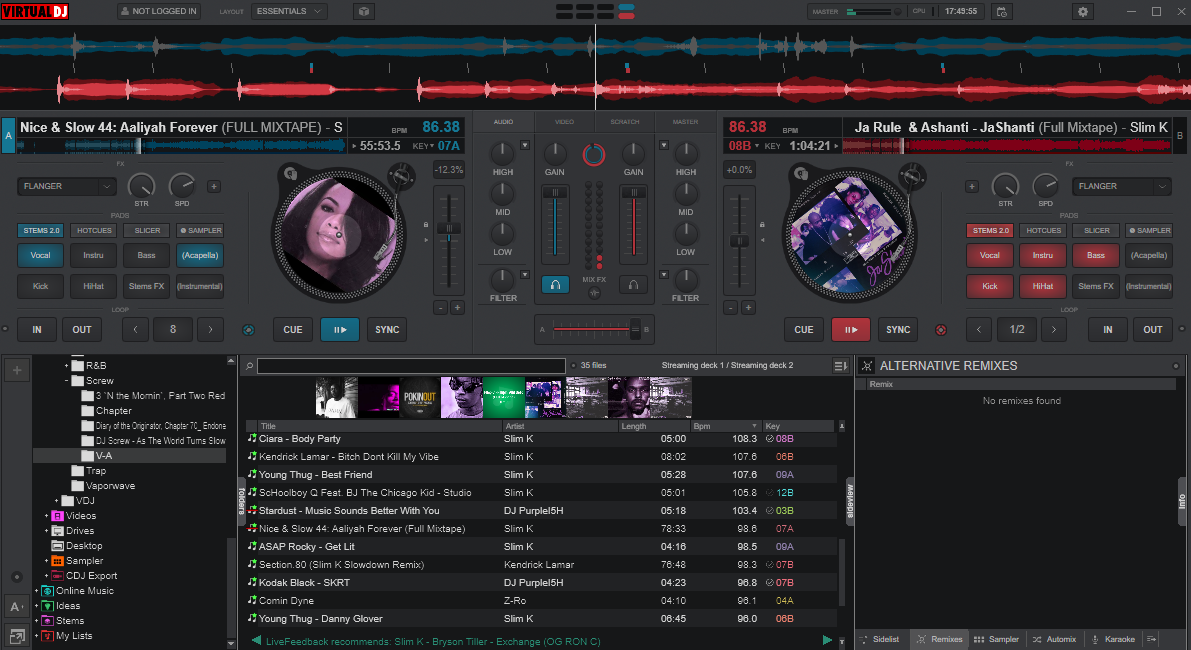Switch to the MASTER mixer tab

click(x=685, y=121)
